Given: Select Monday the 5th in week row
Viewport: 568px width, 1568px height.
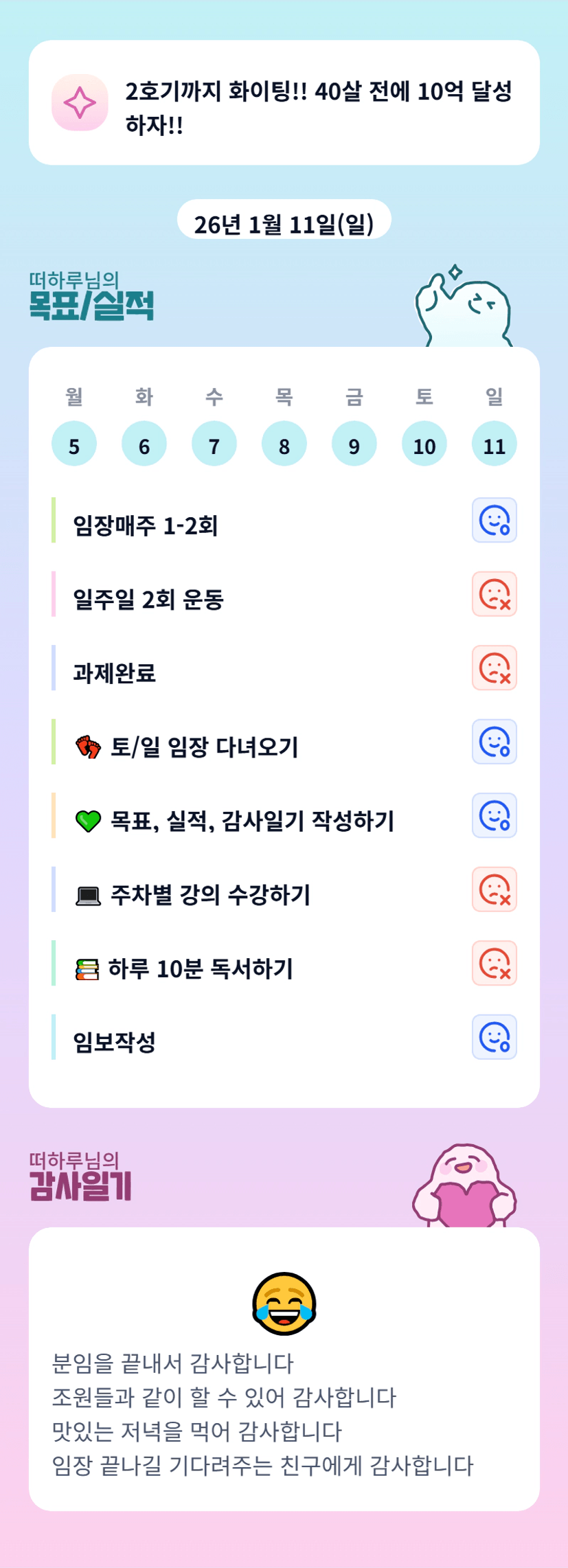Looking at the screenshot, I should (x=74, y=444).
